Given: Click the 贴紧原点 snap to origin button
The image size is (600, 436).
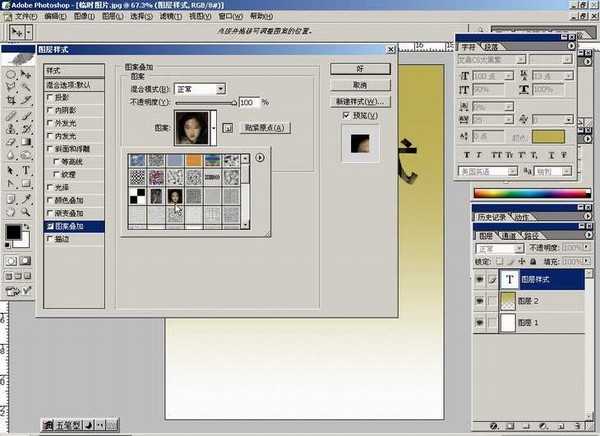Looking at the screenshot, I should pos(266,128).
